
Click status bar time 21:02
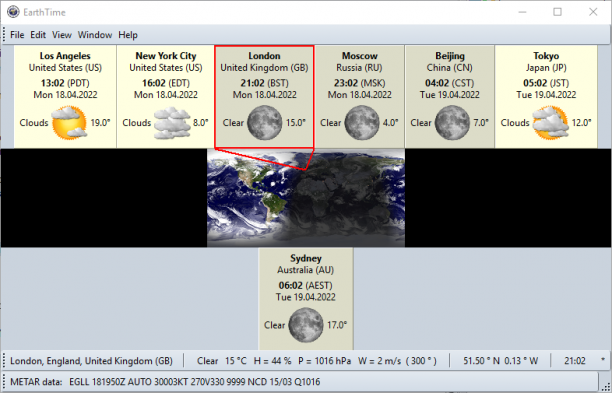(575, 361)
